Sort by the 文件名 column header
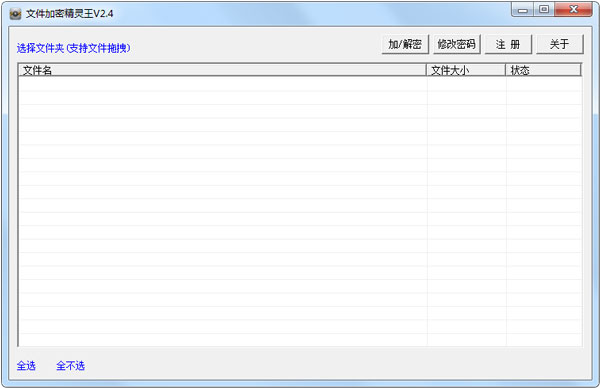 tap(222, 70)
